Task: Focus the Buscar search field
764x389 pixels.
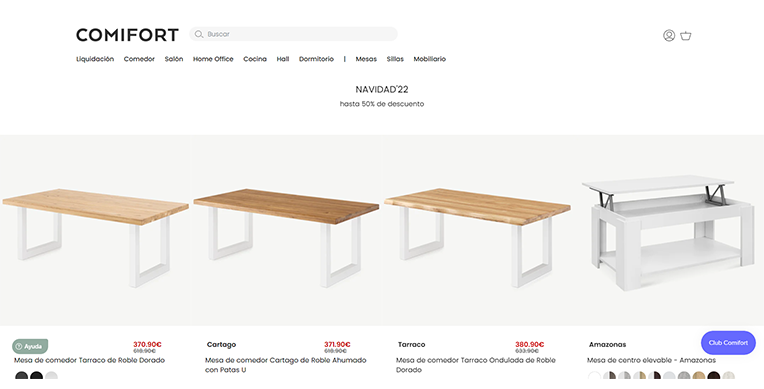Action: pos(293,34)
